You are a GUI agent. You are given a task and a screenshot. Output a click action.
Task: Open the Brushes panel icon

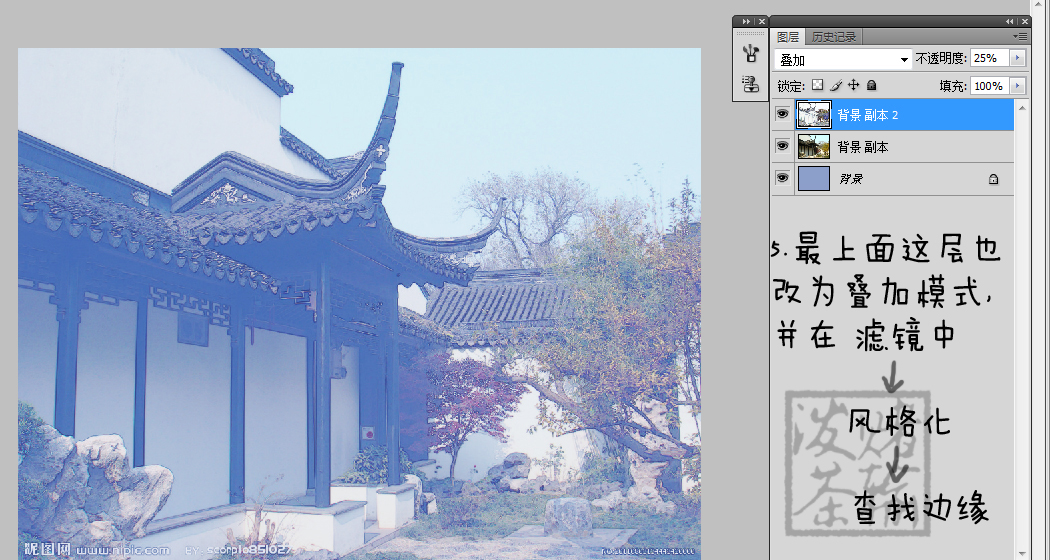tap(748, 53)
